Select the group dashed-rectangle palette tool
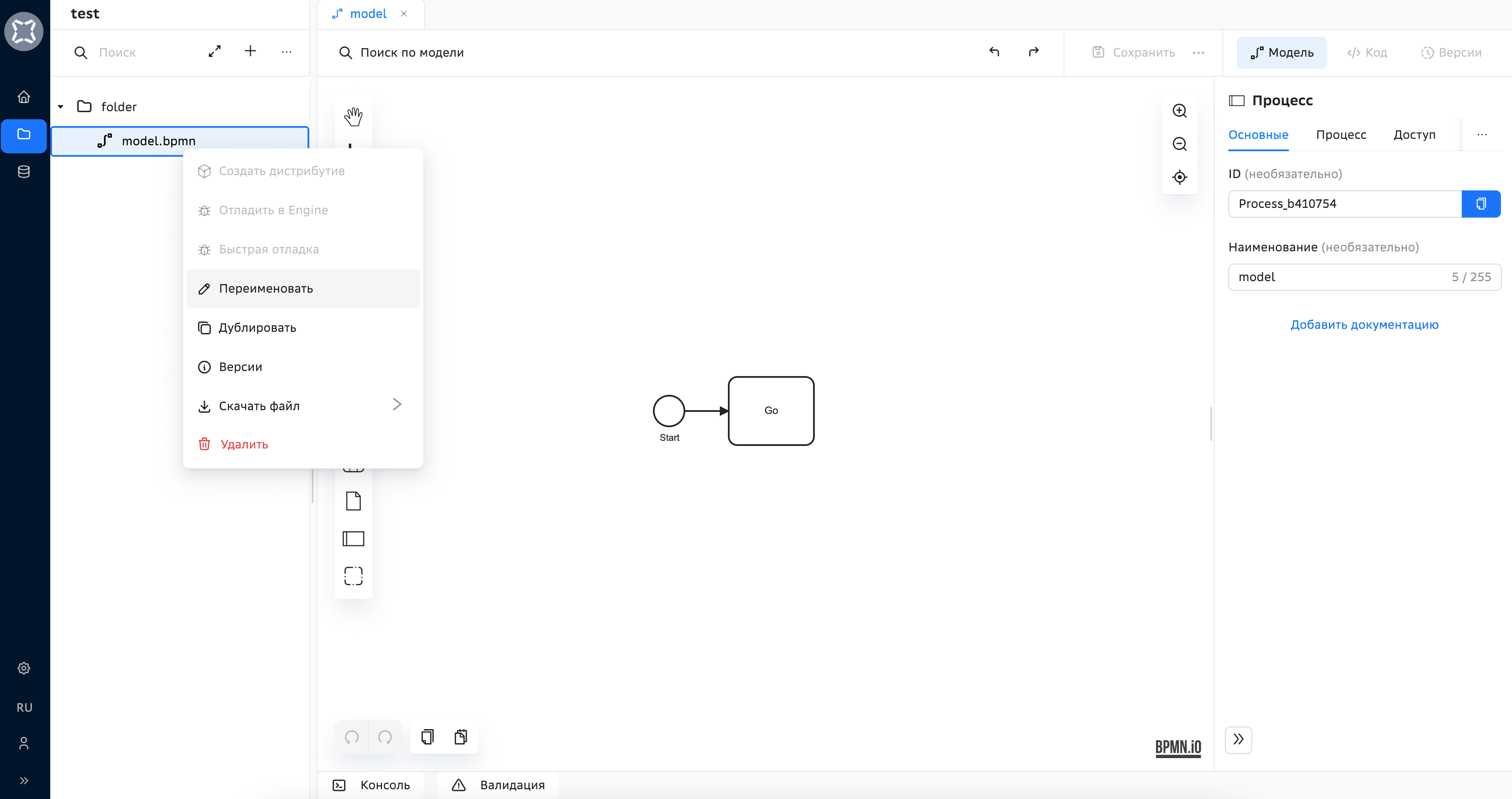Screen dimensions: 1512x799 [353, 576]
